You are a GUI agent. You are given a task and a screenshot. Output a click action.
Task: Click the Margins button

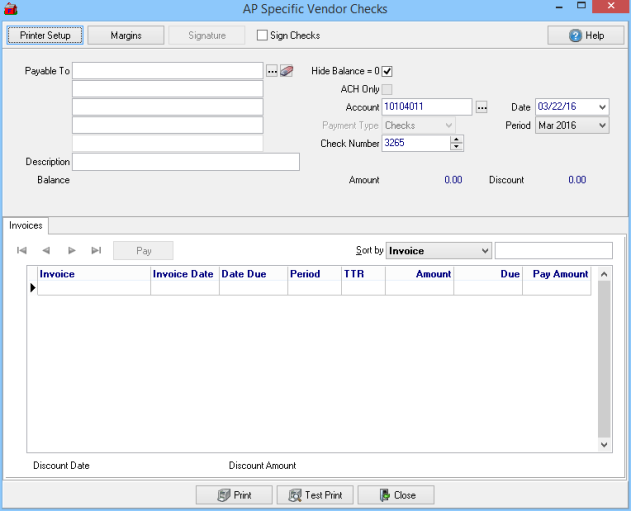[x=126, y=35]
